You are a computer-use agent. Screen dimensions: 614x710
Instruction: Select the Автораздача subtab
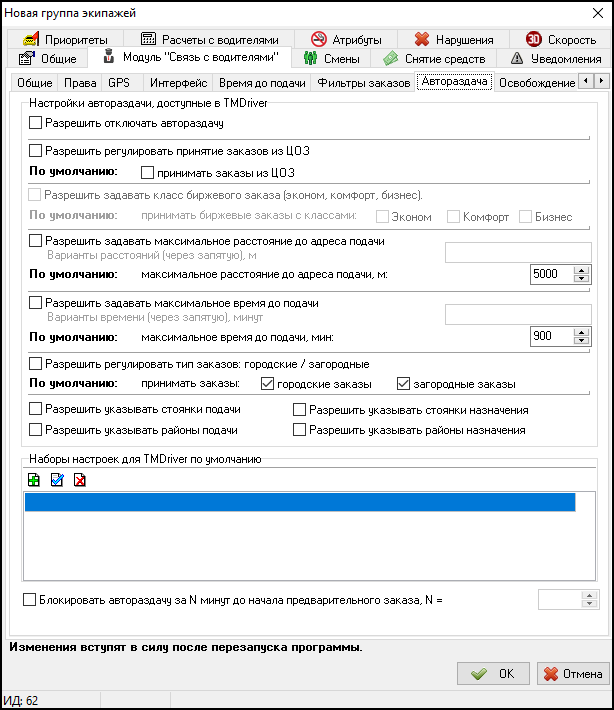click(454, 82)
